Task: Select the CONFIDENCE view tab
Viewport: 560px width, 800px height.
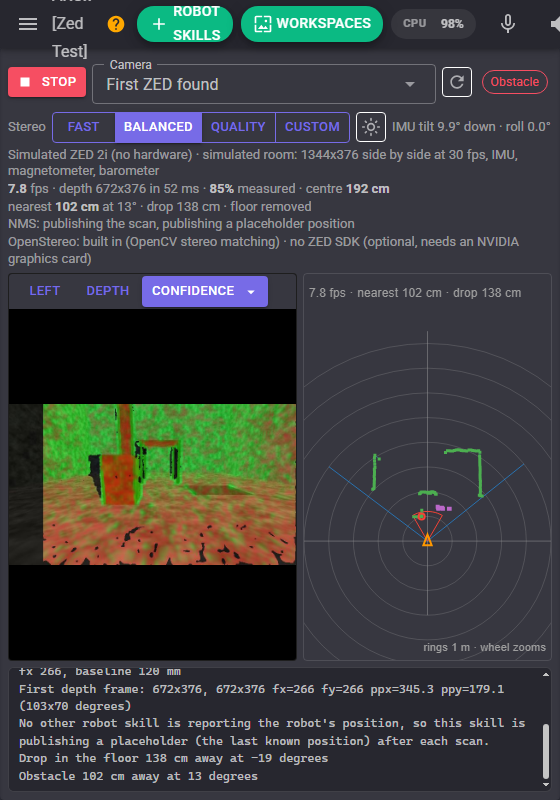Action: tap(193, 291)
